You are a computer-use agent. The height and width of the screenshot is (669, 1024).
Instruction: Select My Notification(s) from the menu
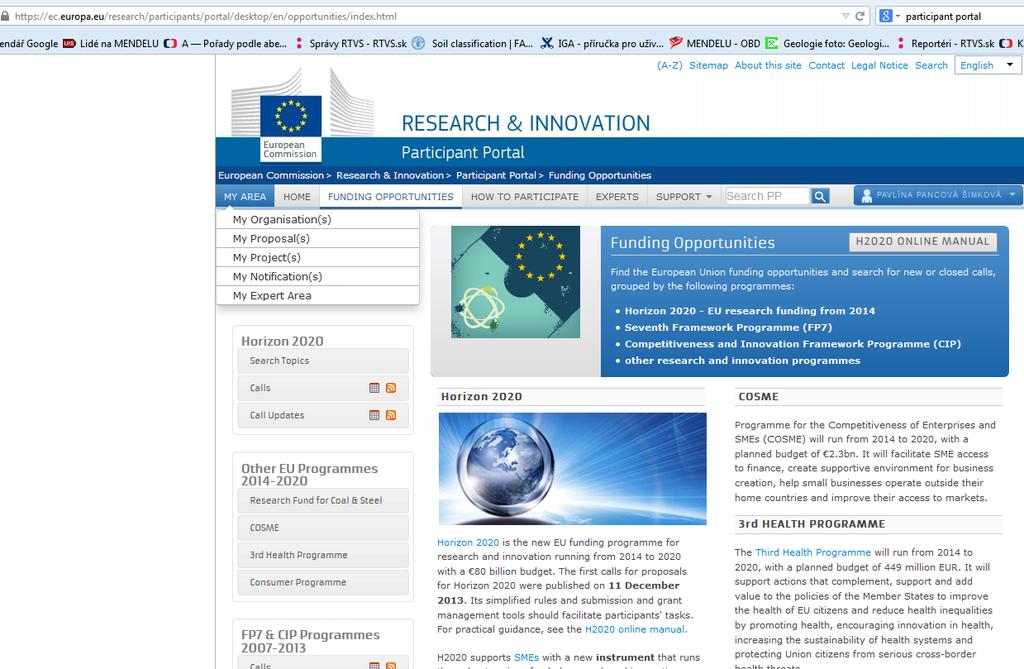[317, 276]
